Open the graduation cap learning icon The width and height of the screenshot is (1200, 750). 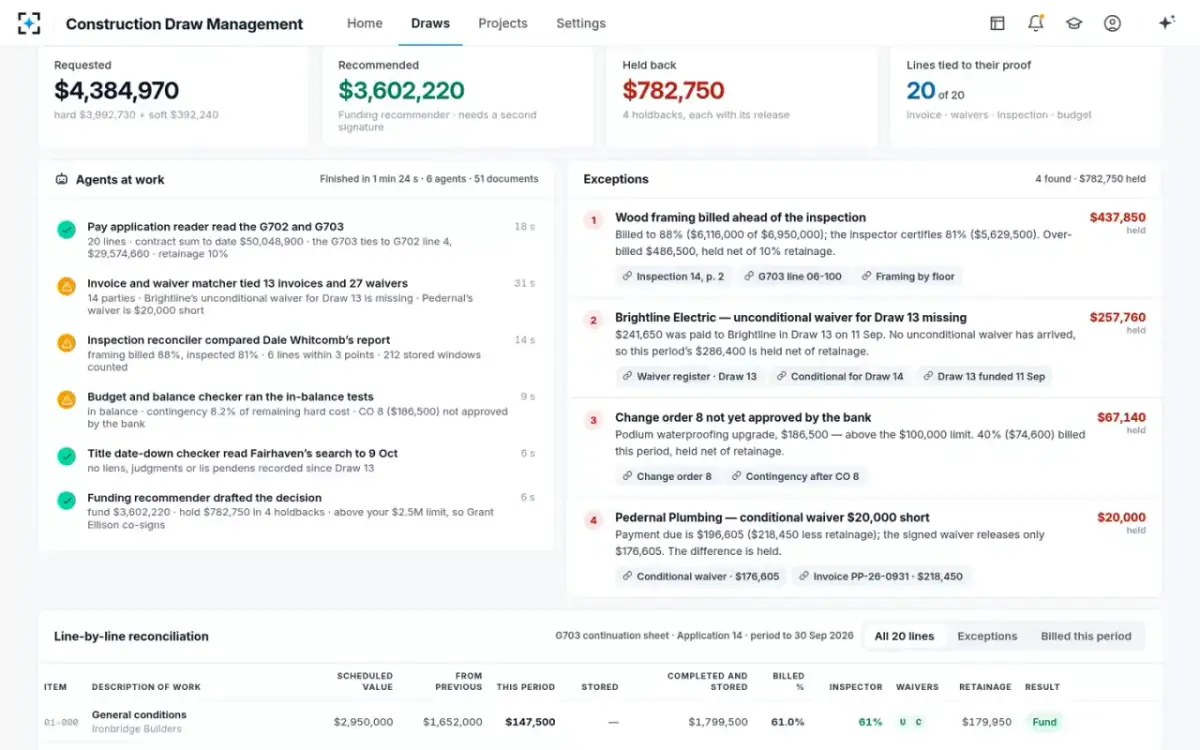click(1074, 23)
